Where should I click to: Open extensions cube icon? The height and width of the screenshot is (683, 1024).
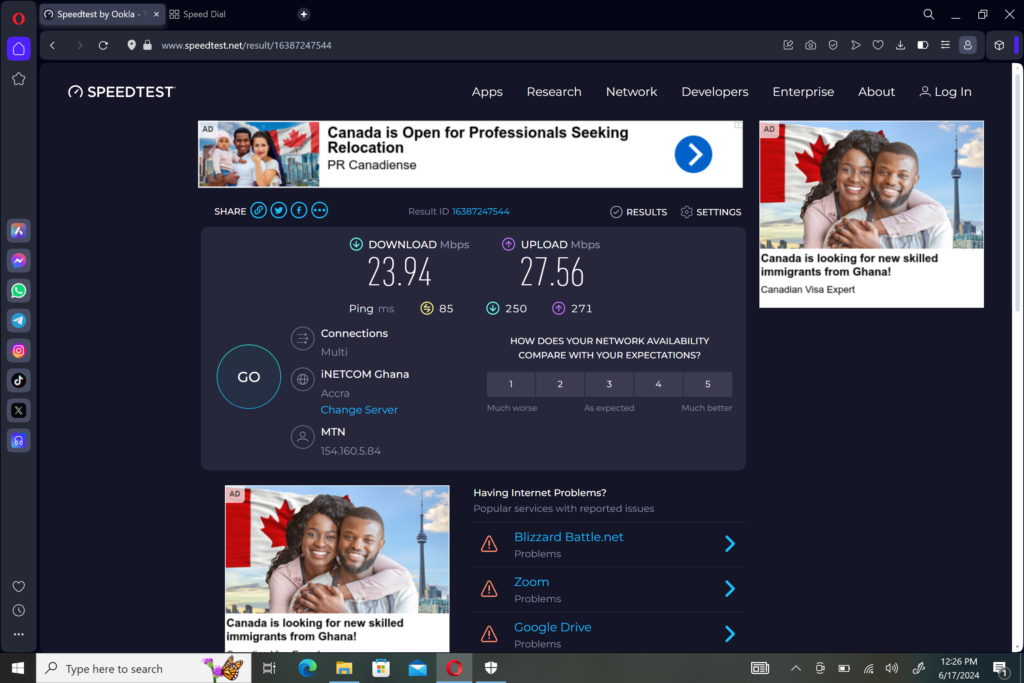pyautogui.click(x=999, y=45)
